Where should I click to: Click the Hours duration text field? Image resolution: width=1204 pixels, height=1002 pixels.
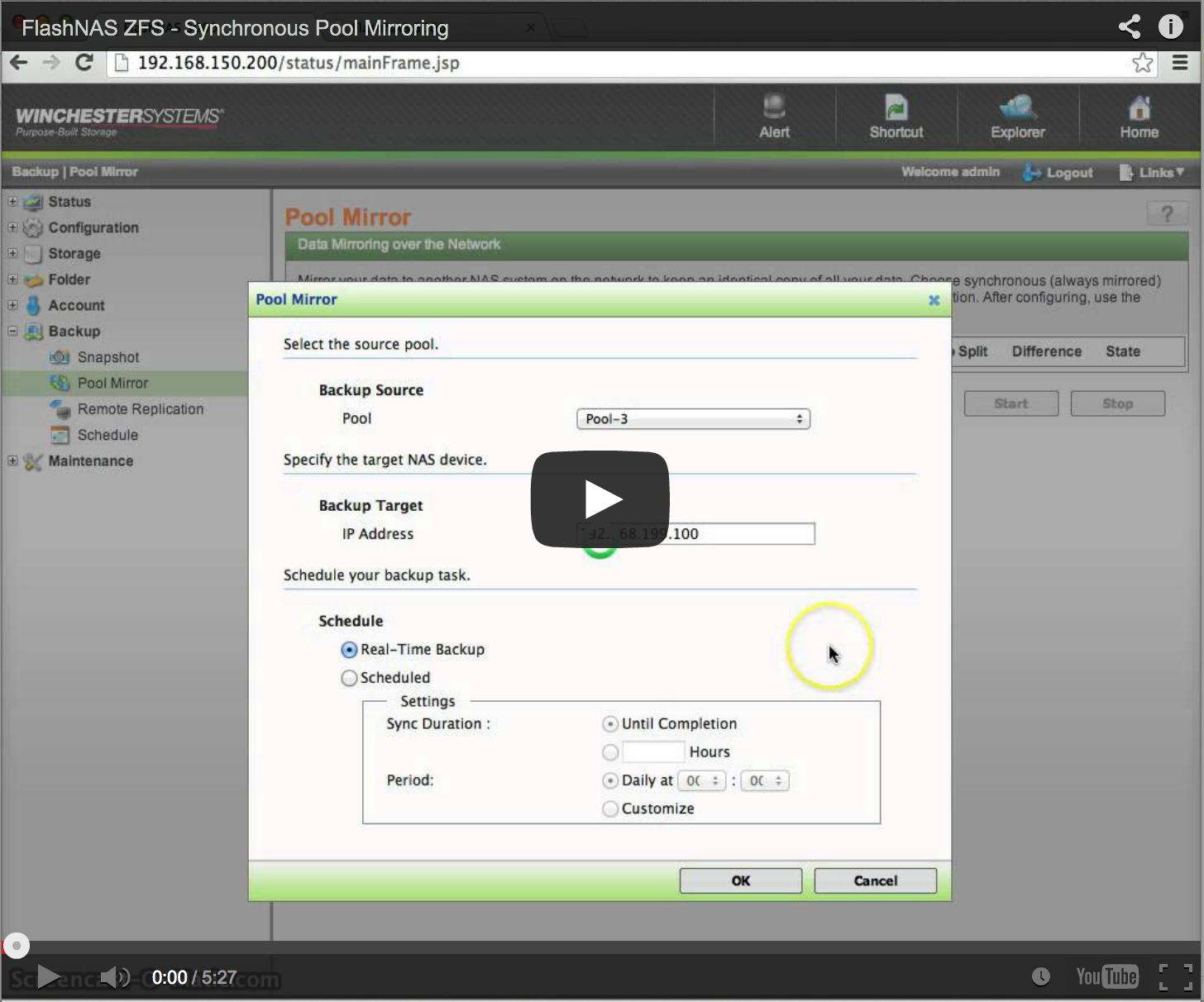653,751
